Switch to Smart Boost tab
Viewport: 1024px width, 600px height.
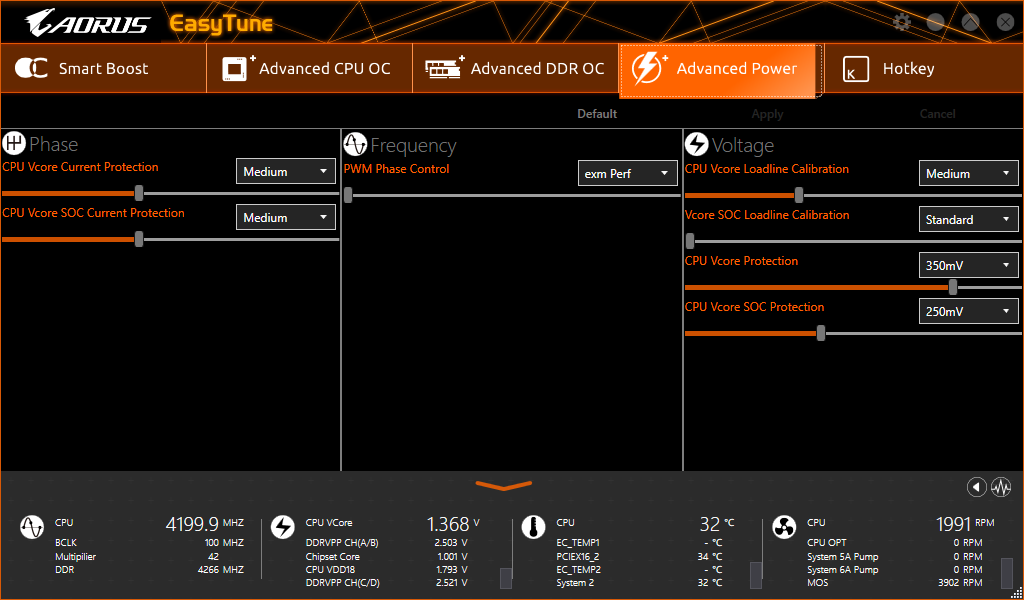coord(103,69)
